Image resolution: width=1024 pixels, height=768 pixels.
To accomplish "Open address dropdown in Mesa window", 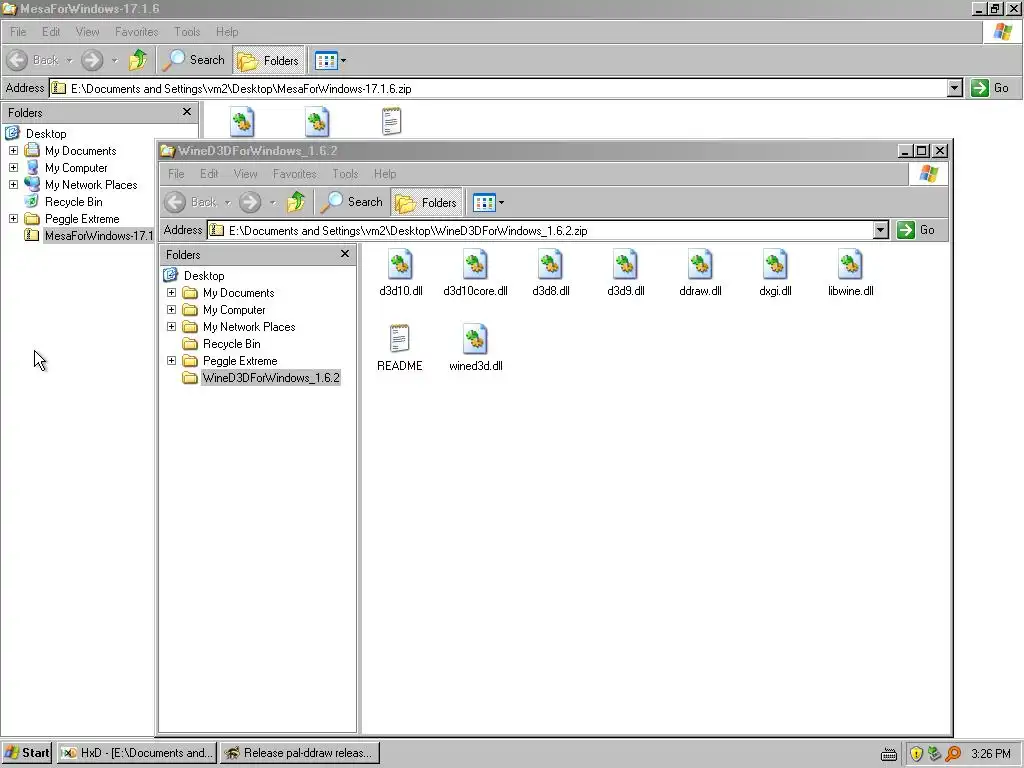I will [955, 88].
